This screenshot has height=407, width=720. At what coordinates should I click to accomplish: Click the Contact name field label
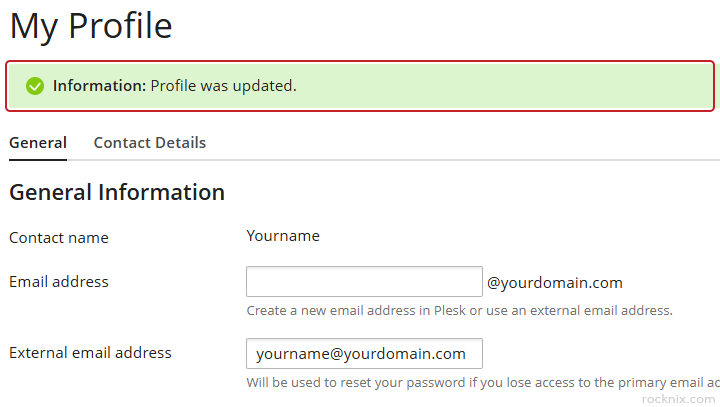59,238
